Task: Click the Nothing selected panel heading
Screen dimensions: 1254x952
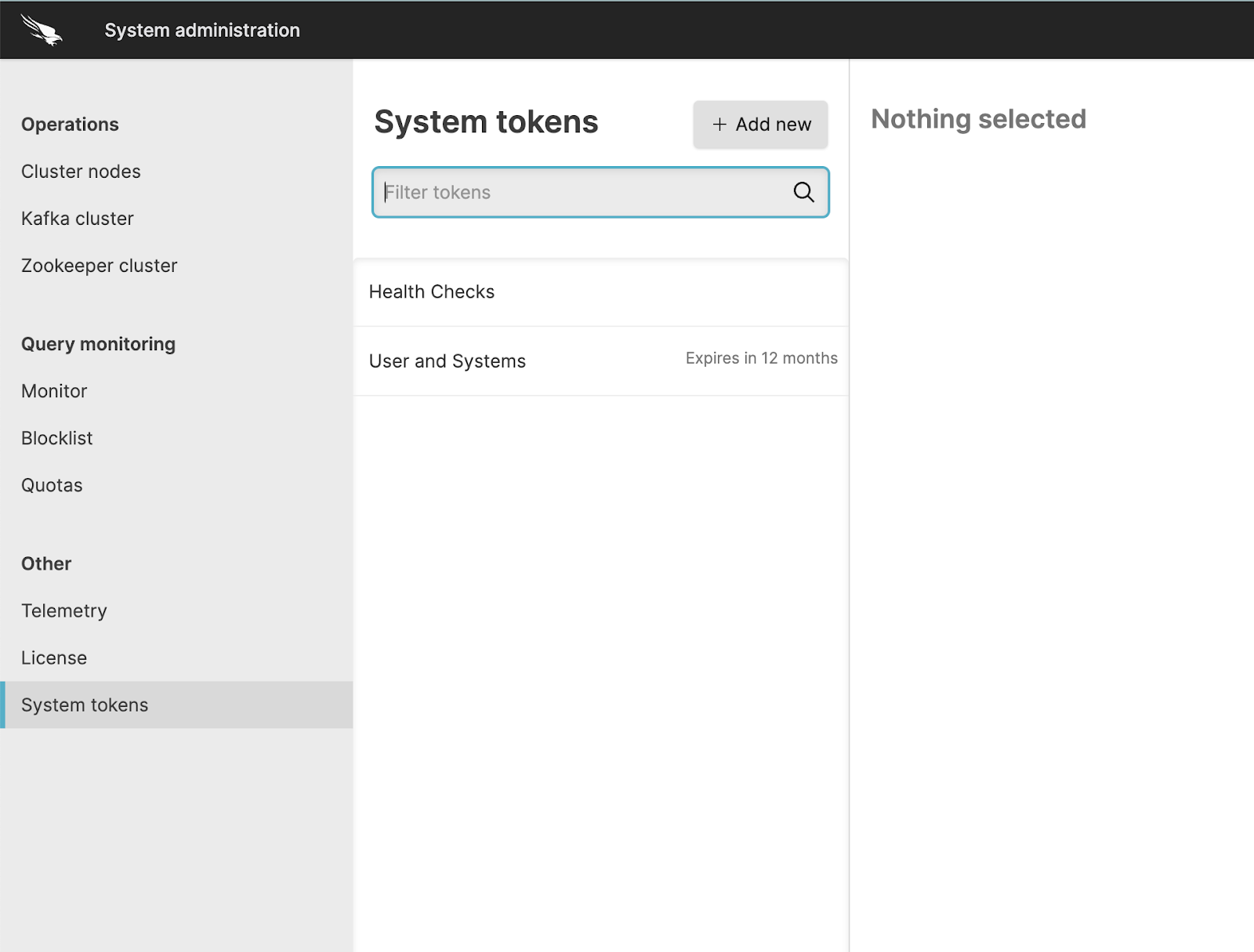Action: [x=978, y=119]
